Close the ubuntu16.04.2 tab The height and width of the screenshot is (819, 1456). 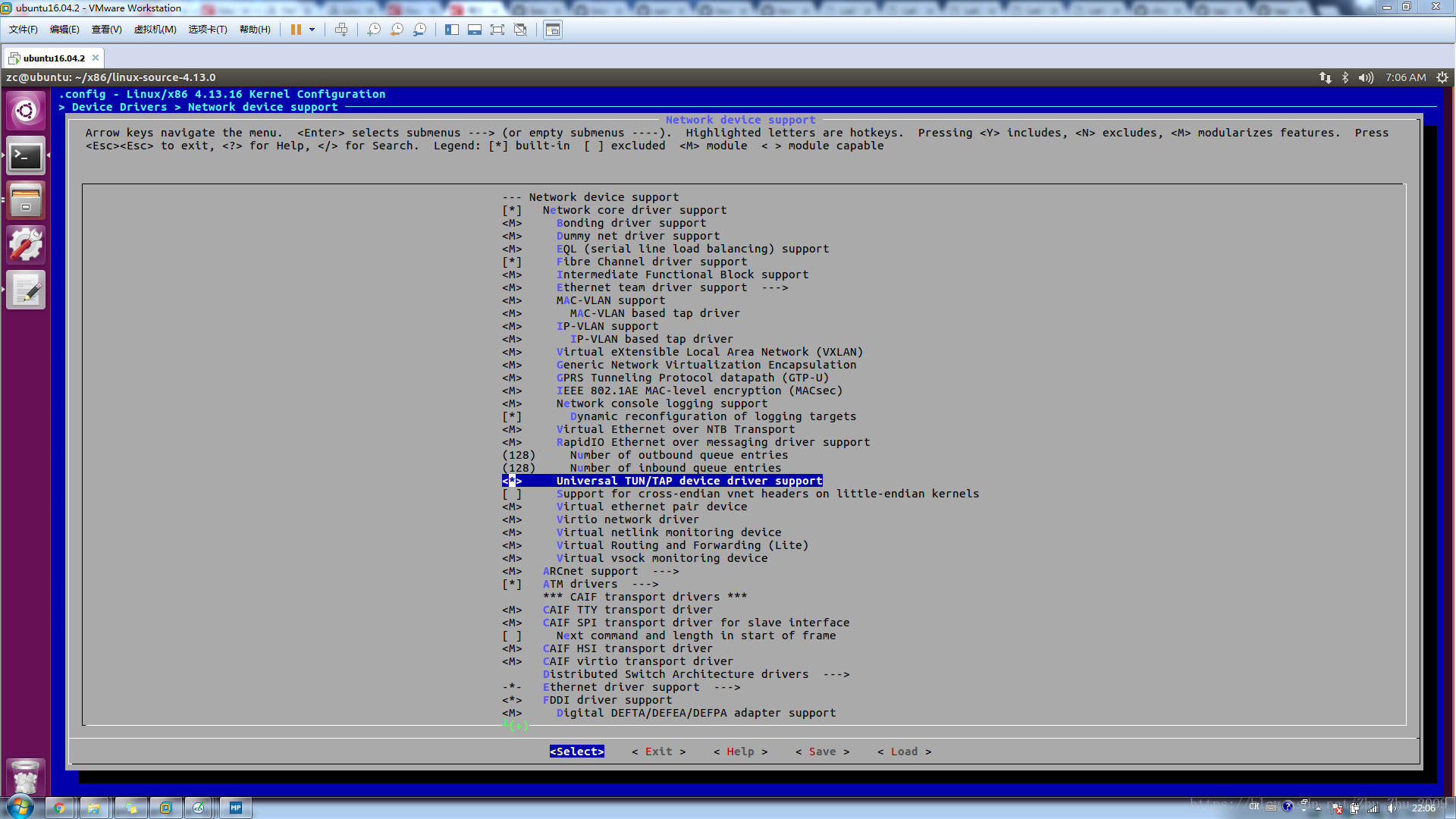pyautogui.click(x=96, y=58)
